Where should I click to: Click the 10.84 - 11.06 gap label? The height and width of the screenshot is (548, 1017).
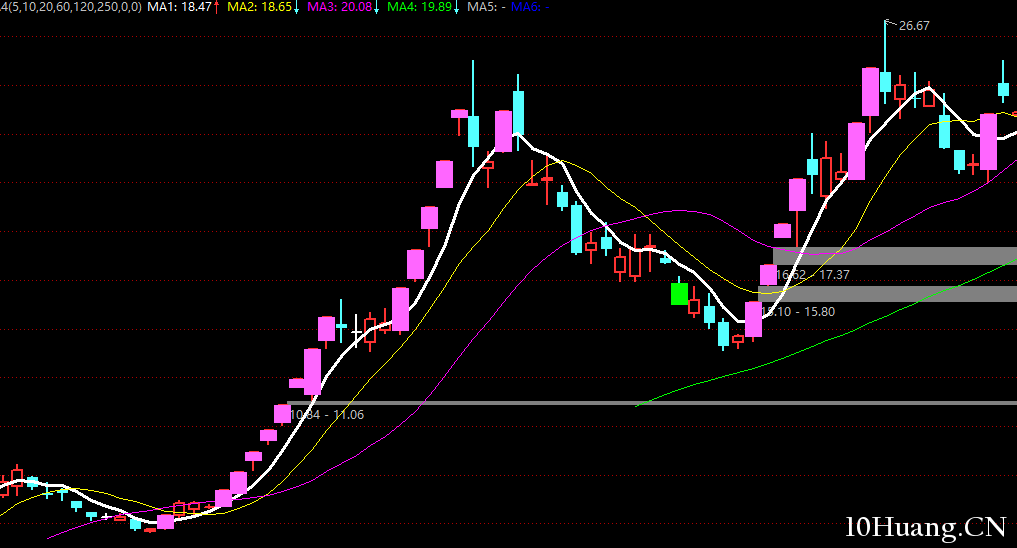tap(327, 414)
